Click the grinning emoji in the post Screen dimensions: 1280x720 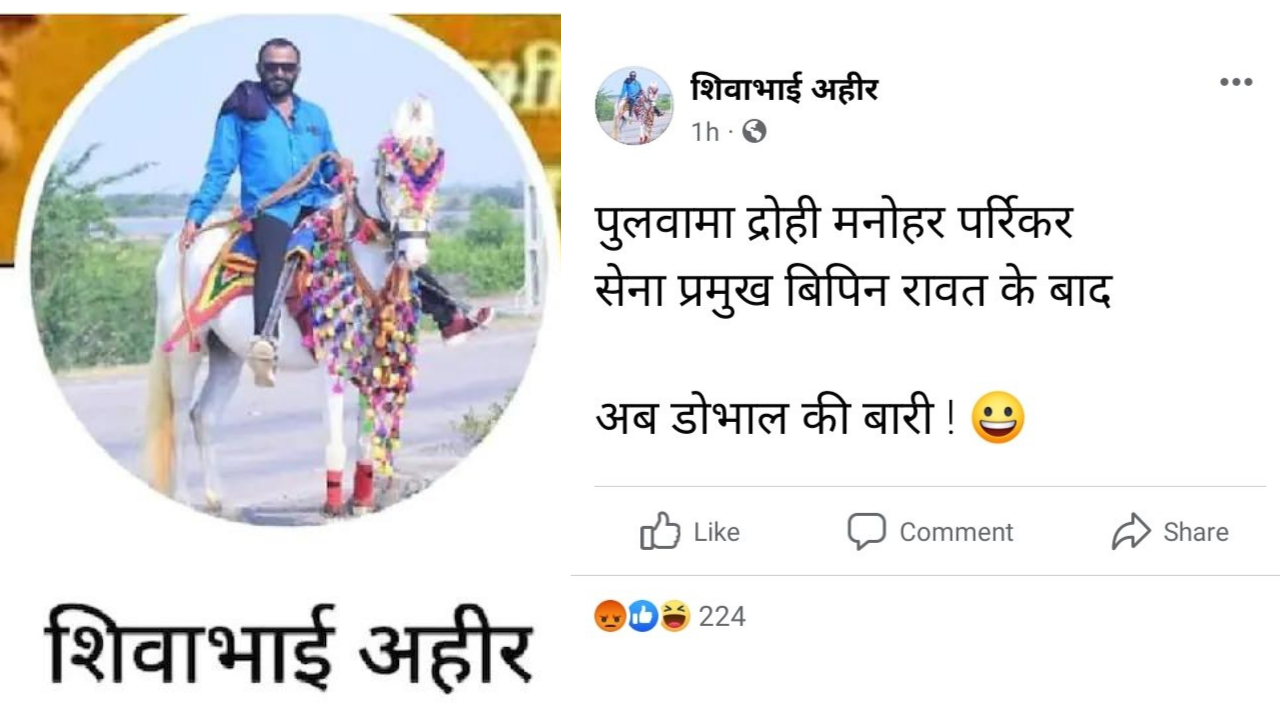[x=998, y=418]
